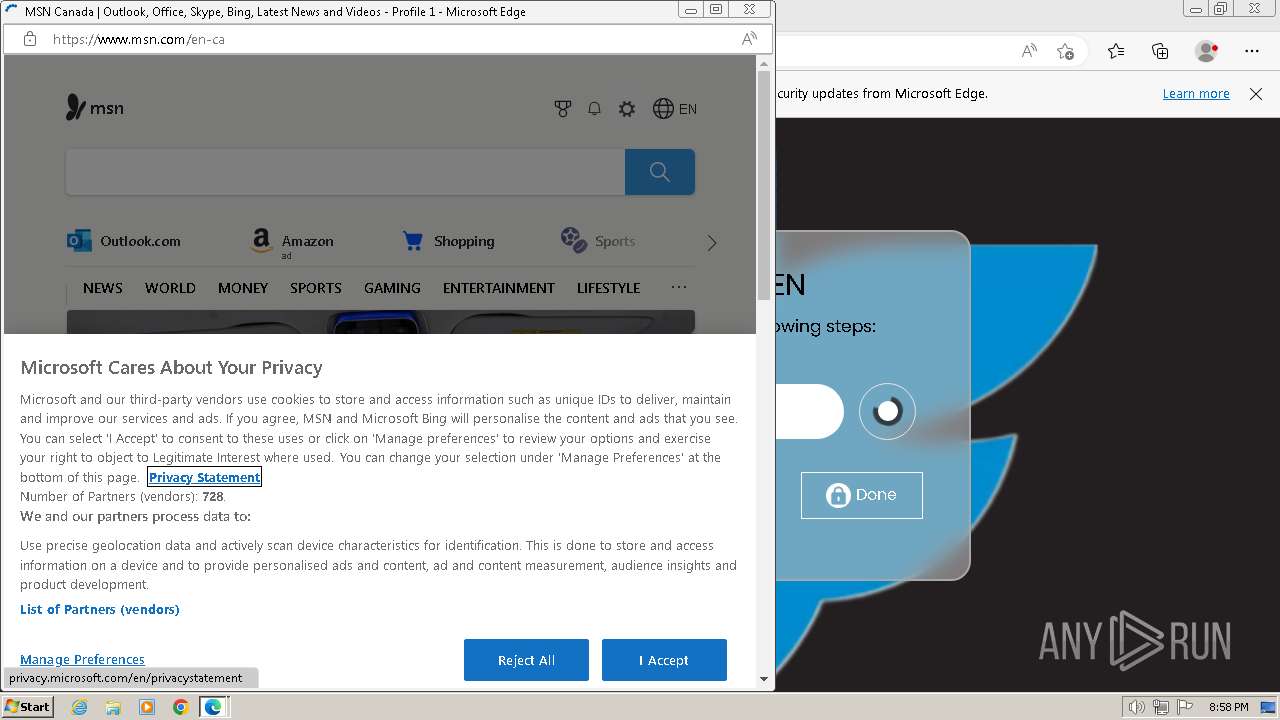The width and height of the screenshot is (1280, 720).
Task: Open Favorites list icon in background Edge
Action: coord(1116,51)
